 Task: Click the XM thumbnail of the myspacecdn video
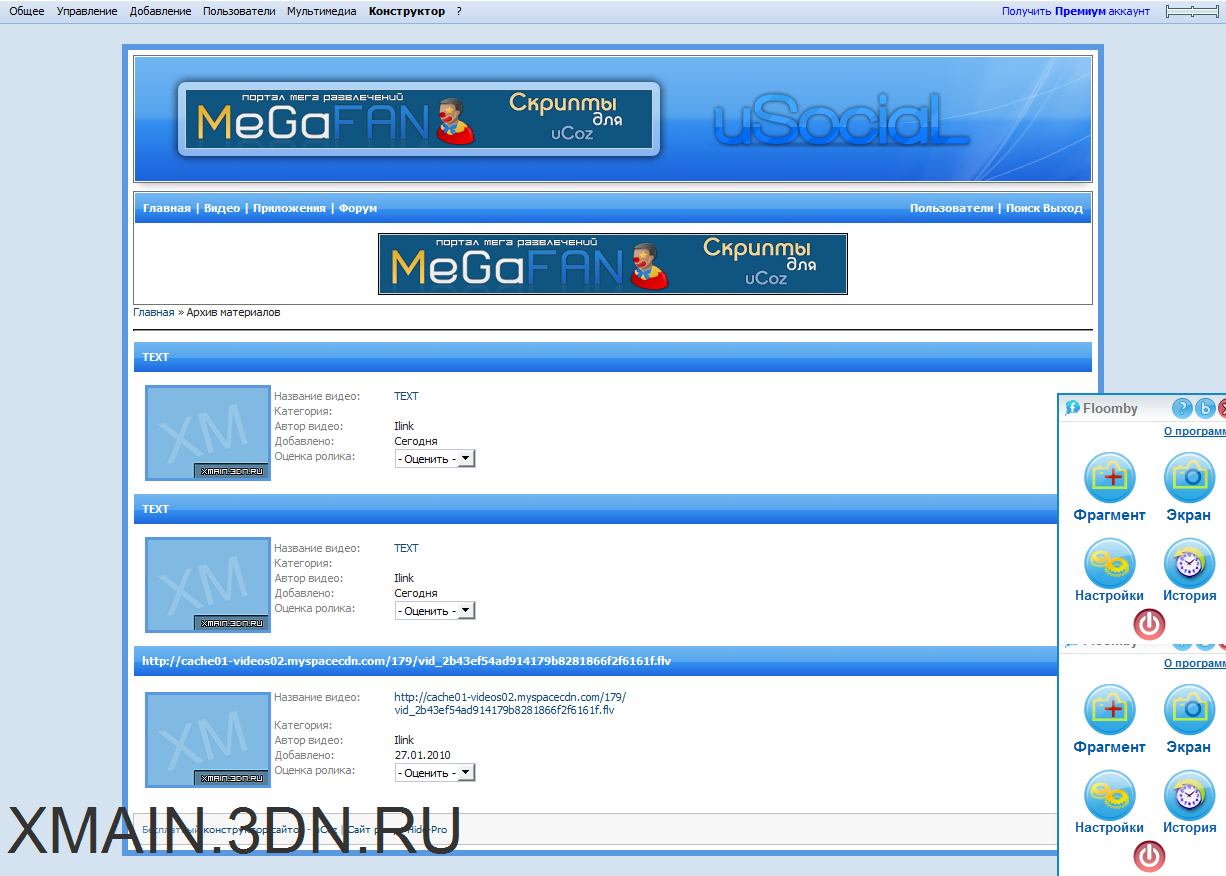[208, 739]
